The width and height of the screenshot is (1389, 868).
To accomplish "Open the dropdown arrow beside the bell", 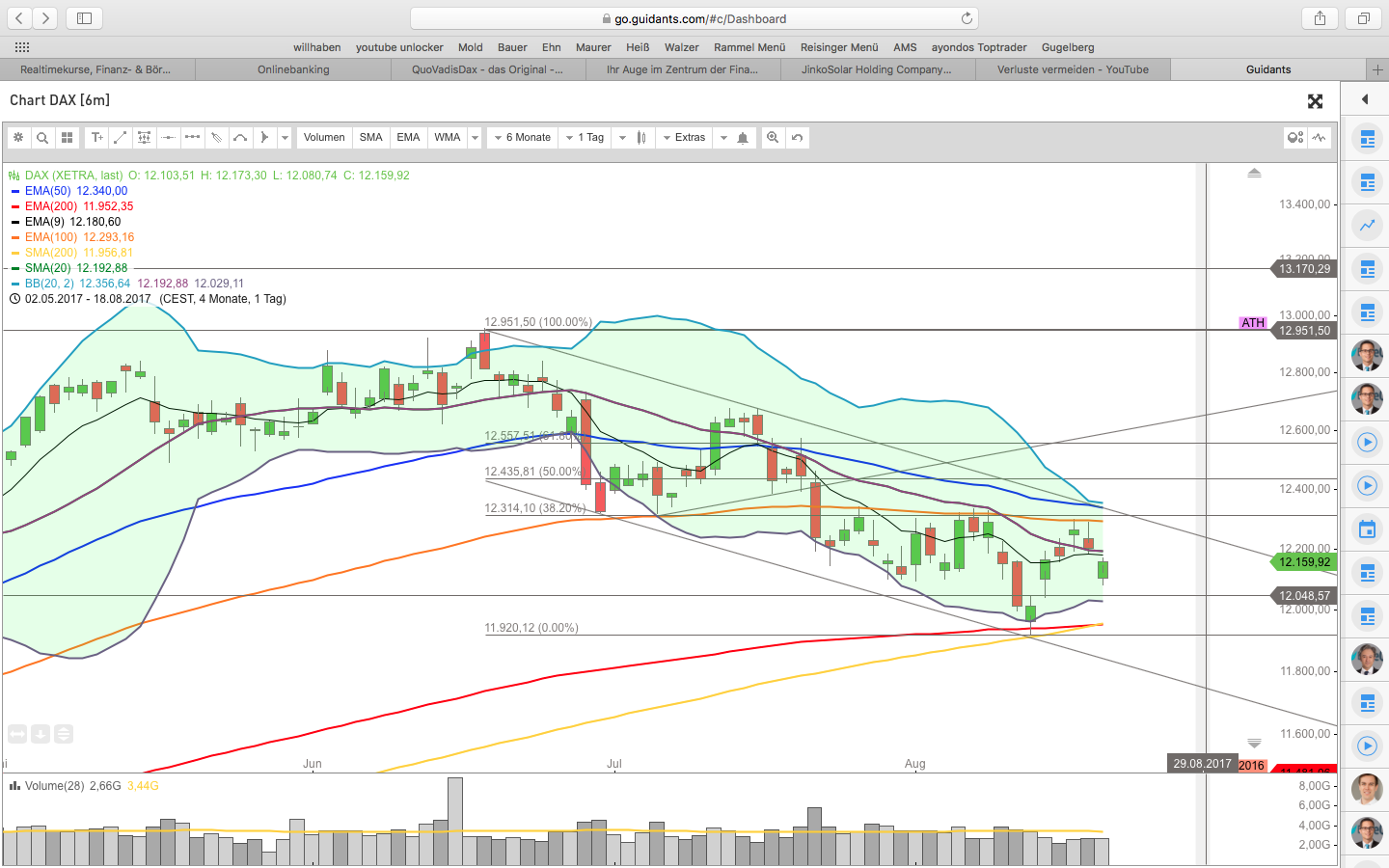I will pos(723,138).
